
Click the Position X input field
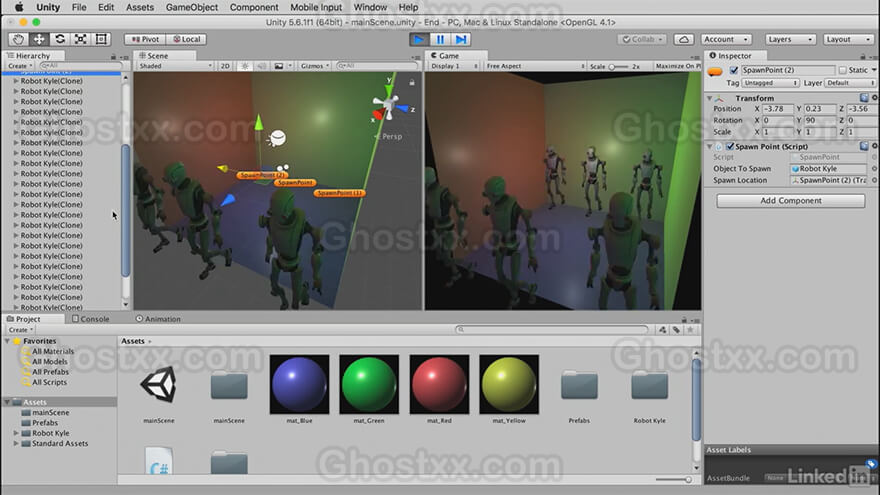point(777,109)
